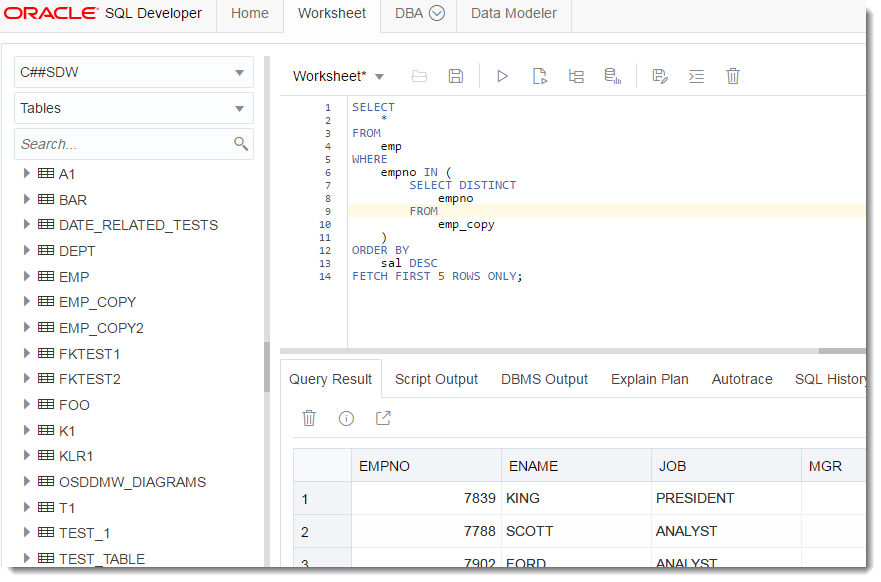Click SELECT DISTINCT on line 7
Viewport: 881px width, 582px height.
point(462,185)
